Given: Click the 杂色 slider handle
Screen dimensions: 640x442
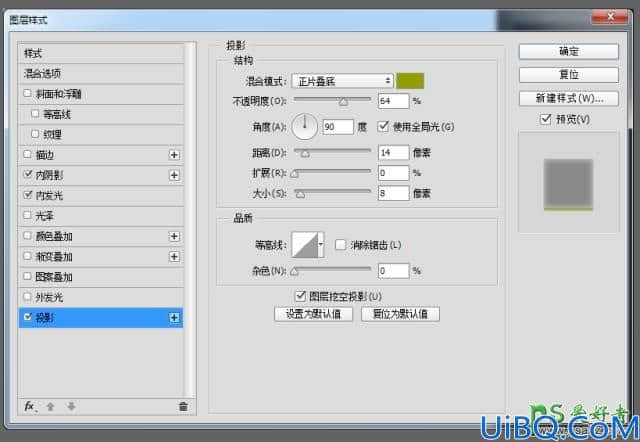Looking at the screenshot, I should click(x=294, y=271).
